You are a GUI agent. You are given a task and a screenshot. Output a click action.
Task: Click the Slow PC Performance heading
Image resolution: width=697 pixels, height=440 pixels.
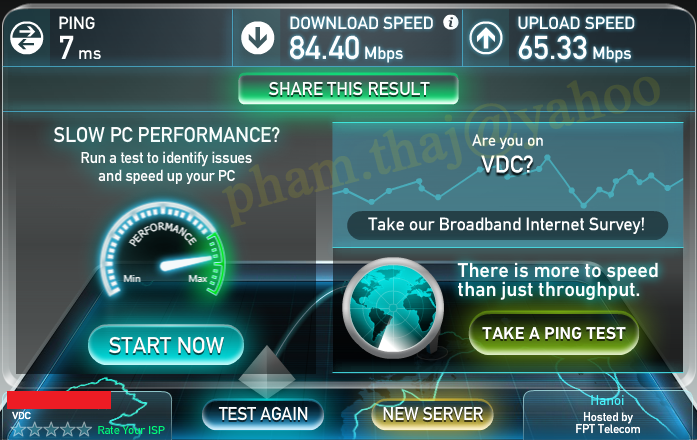tap(167, 135)
